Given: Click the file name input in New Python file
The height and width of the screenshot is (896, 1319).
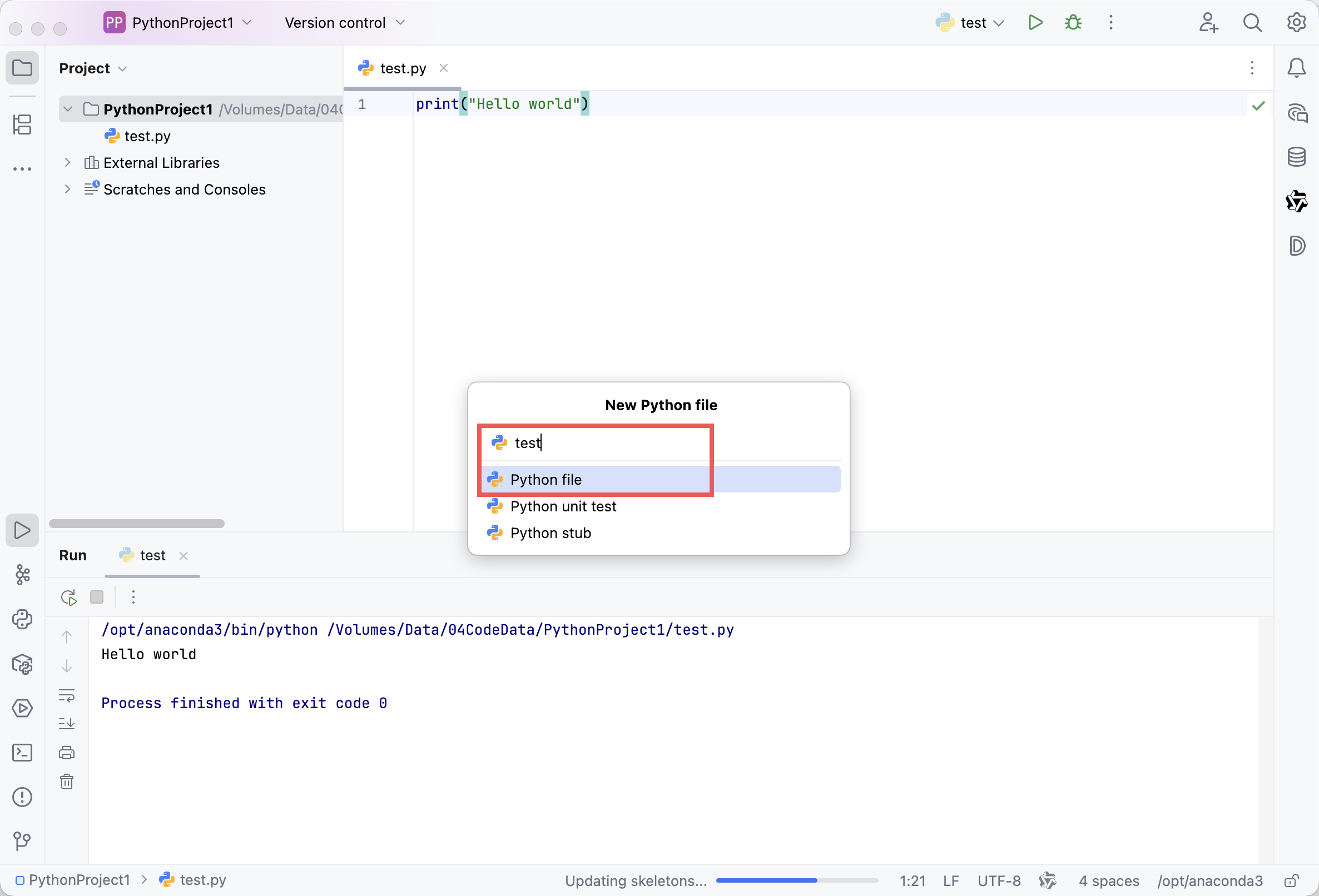Looking at the screenshot, I should click(x=661, y=442).
